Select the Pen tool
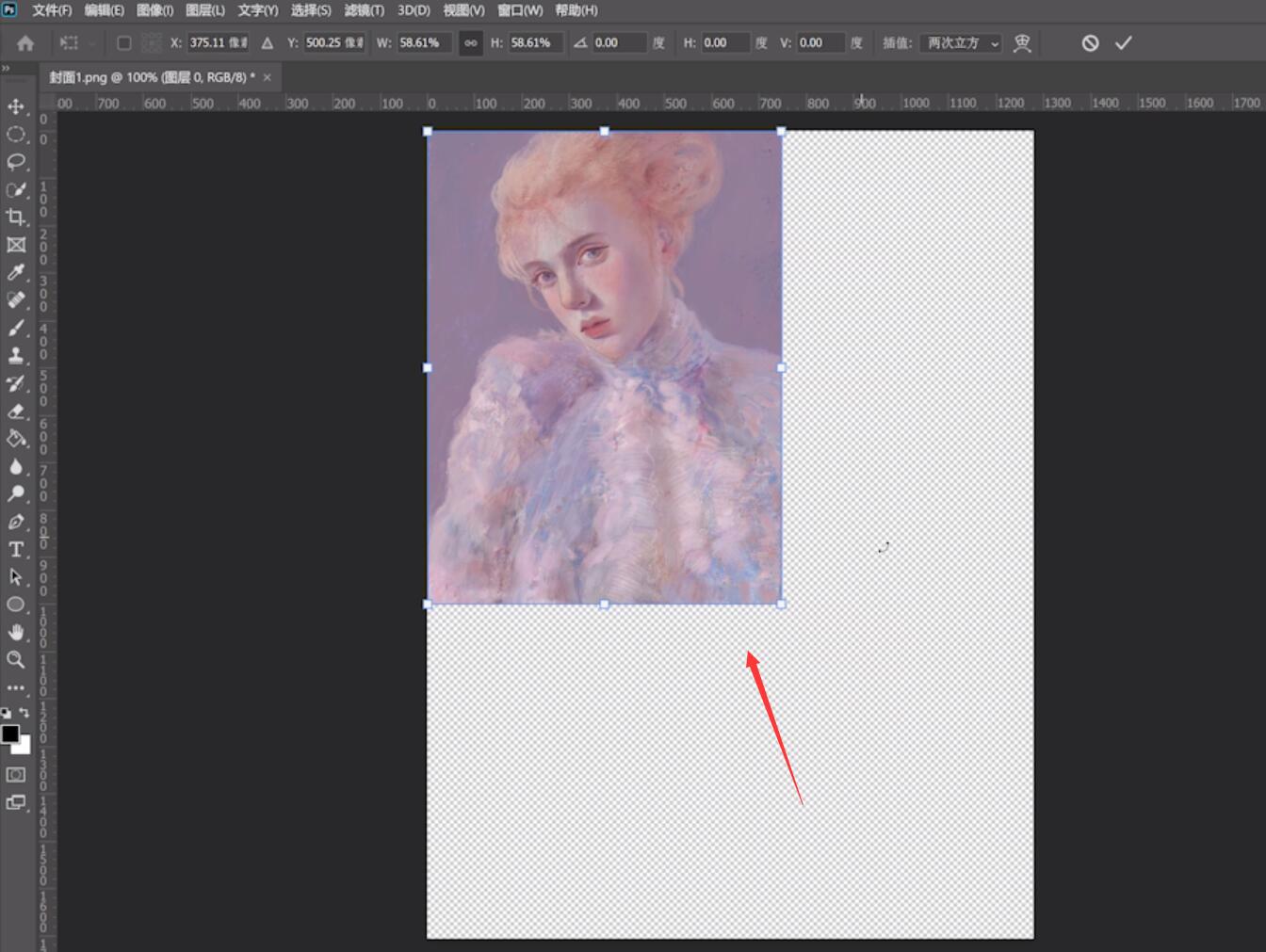Screen dimensions: 1266x952 (16, 522)
